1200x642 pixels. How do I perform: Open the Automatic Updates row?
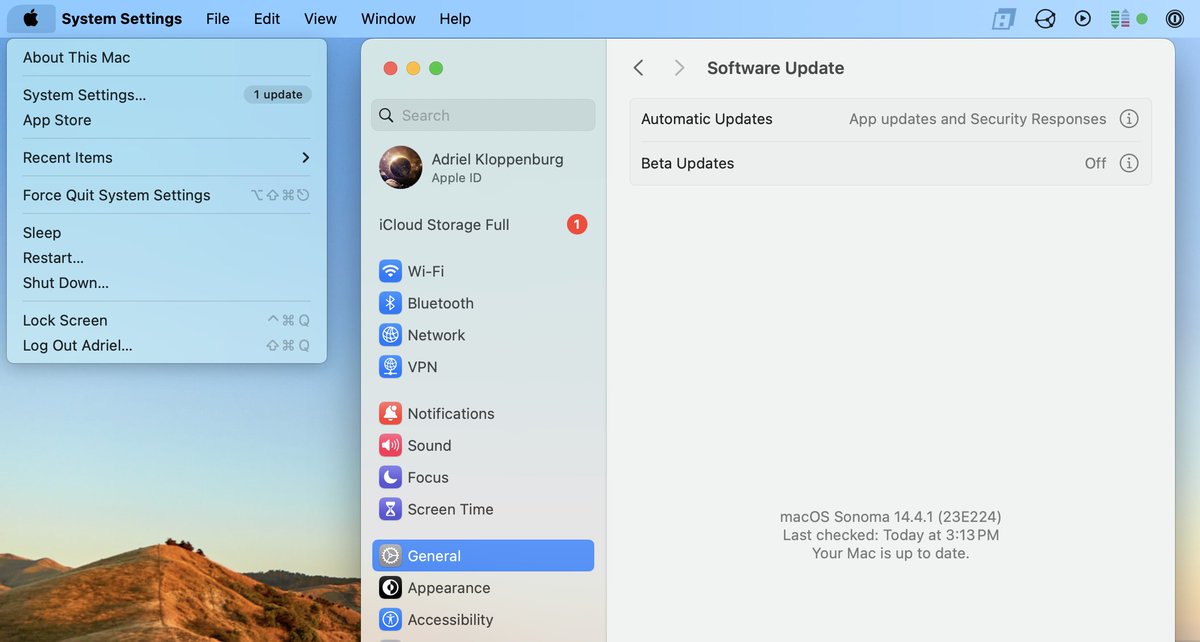pos(890,119)
